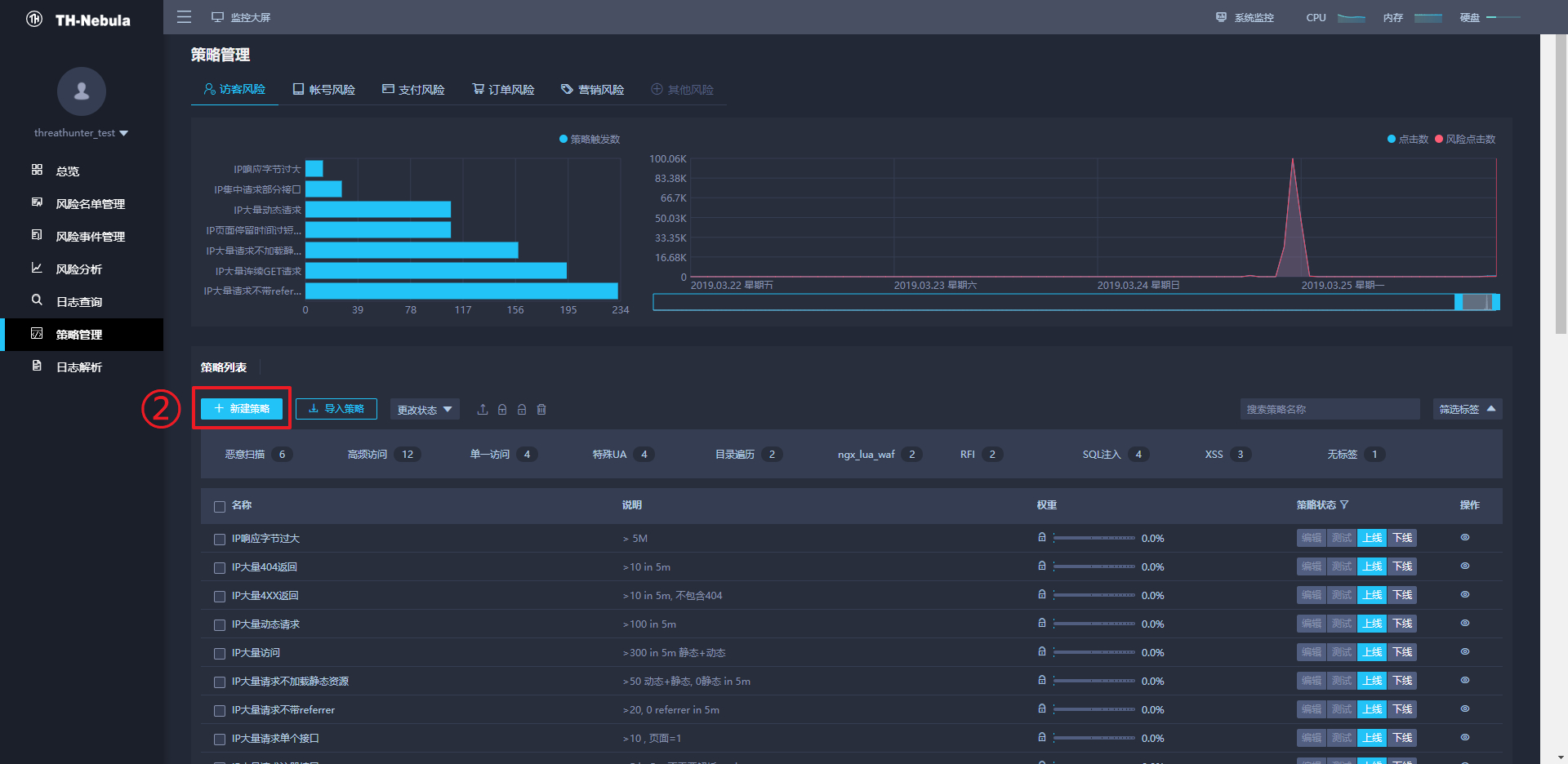Click the export (upload arrow) icon in strategy toolbar
This screenshot has height=764, width=1568.
point(483,410)
